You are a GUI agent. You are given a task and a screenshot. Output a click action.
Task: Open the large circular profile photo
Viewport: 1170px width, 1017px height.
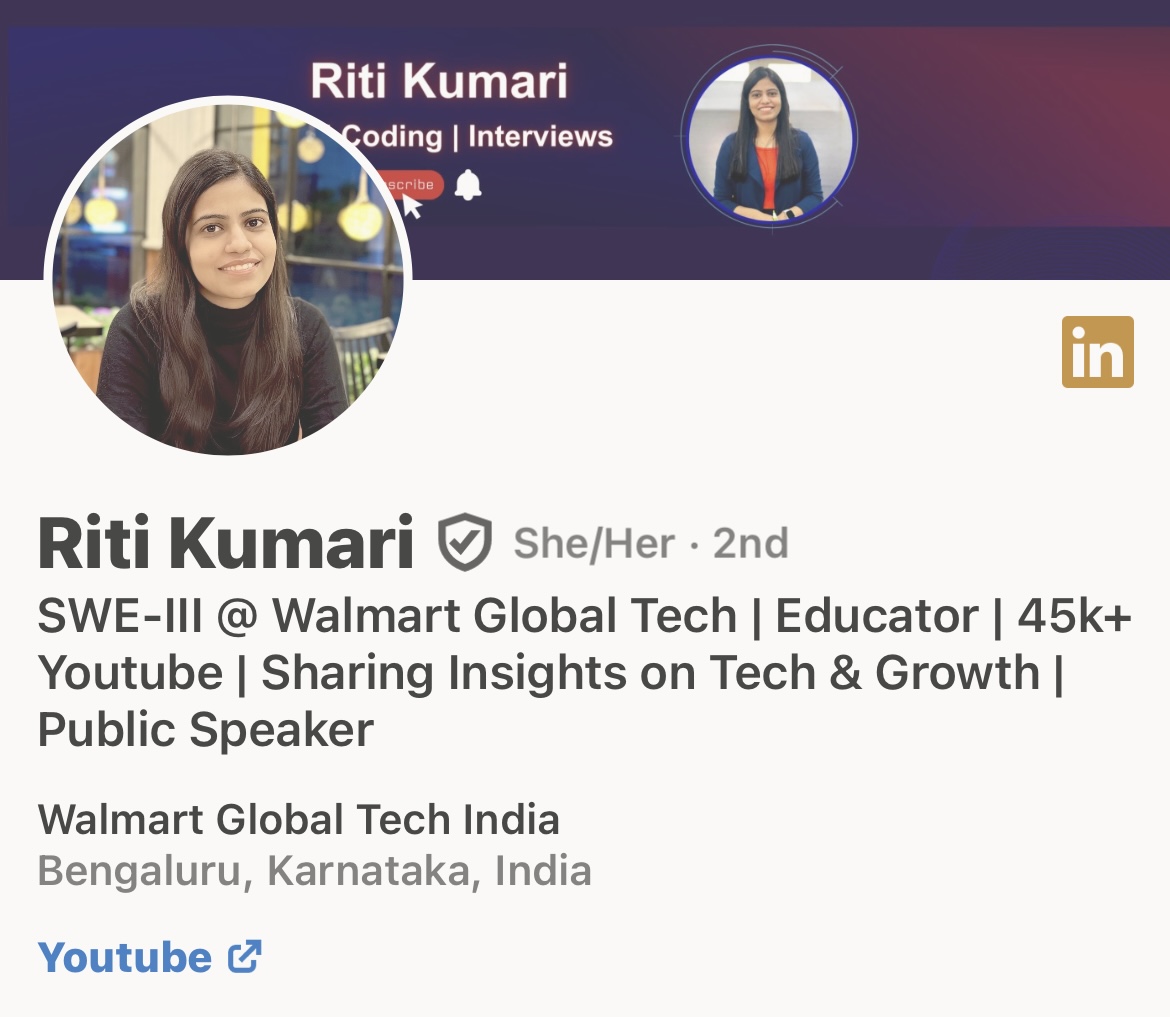click(x=228, y=276)
